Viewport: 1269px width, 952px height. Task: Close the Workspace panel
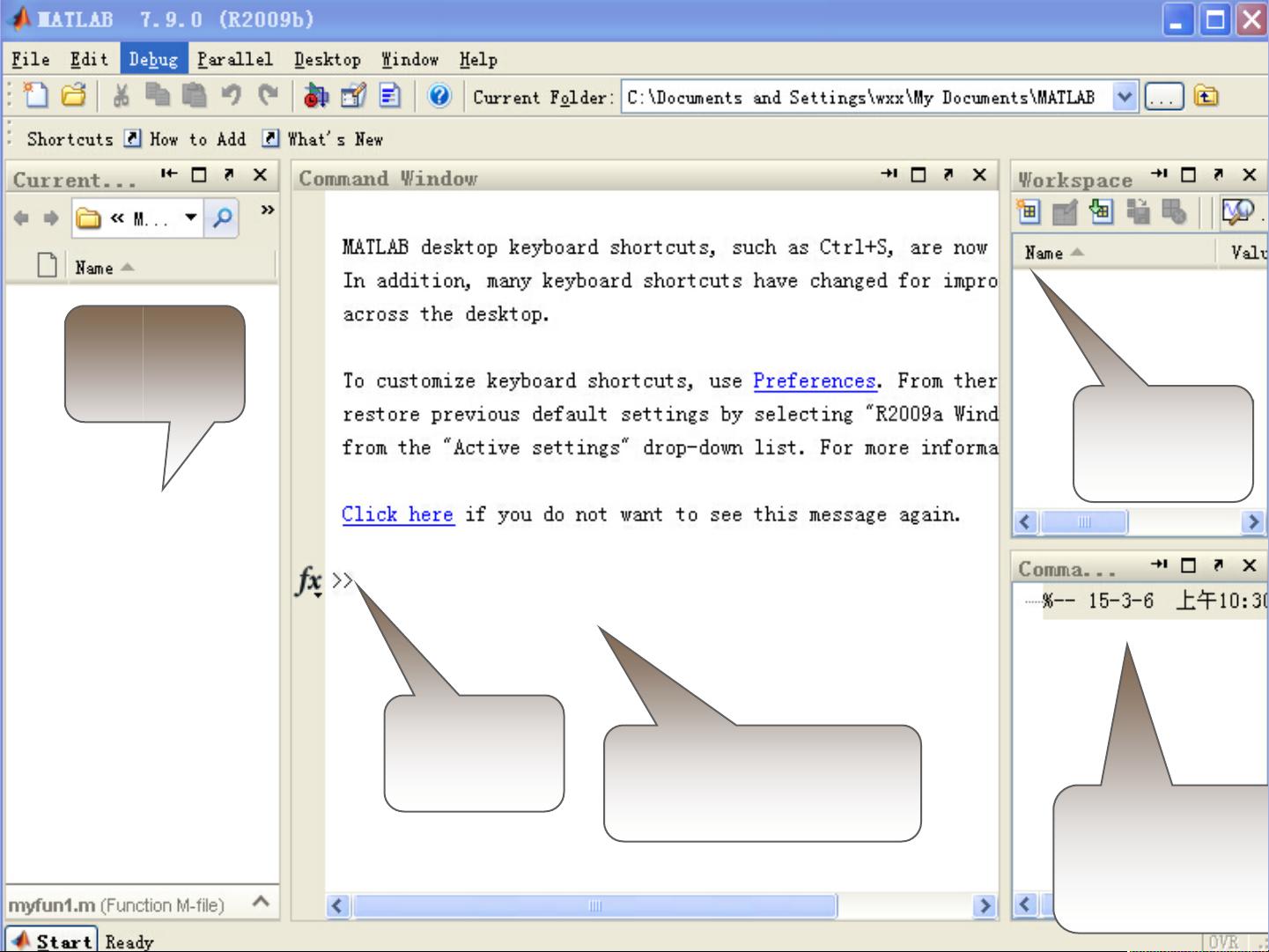pyautogui.click(x=1249, y=174)
